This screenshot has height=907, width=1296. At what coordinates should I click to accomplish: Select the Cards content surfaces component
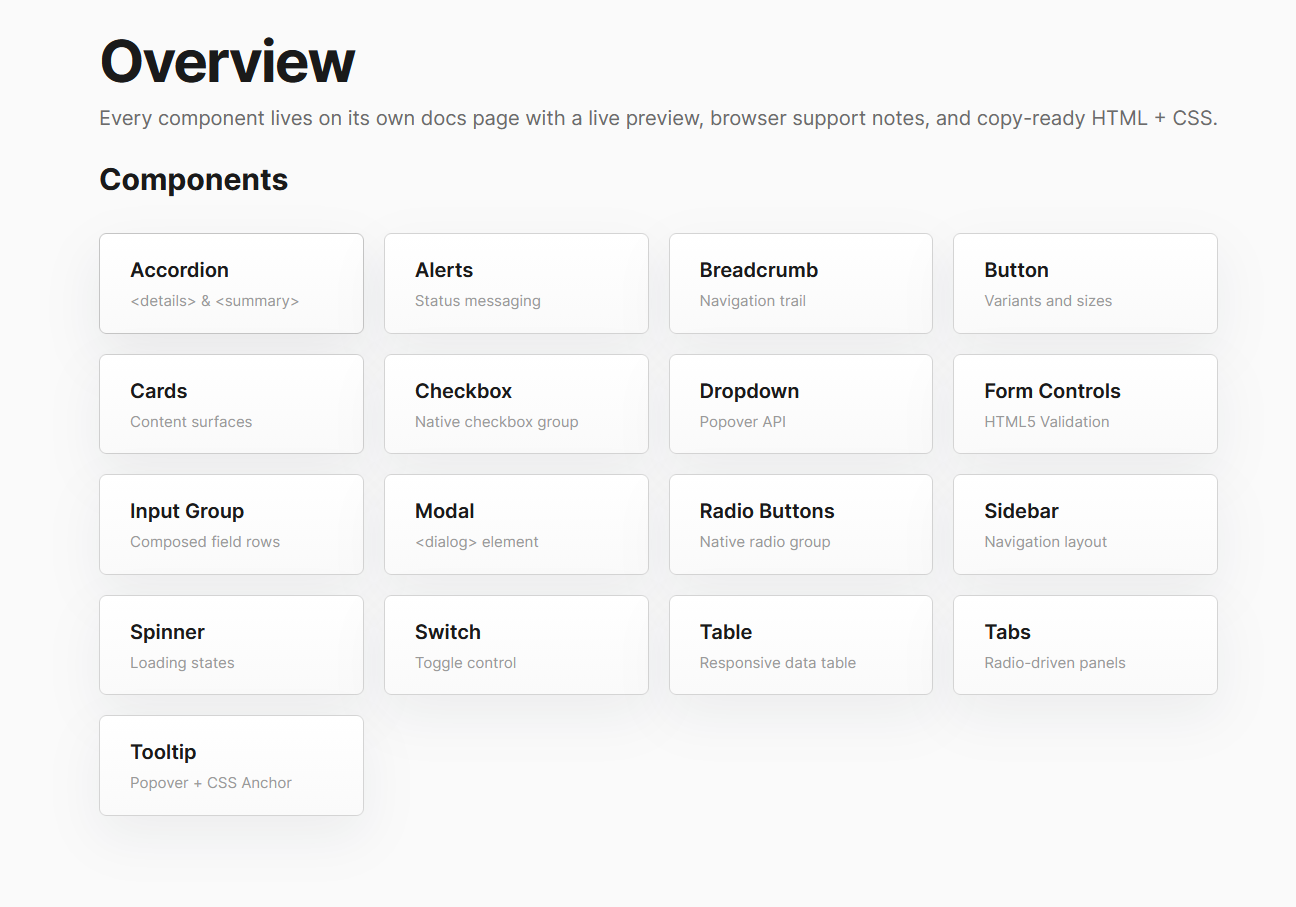tap(231, 404)
